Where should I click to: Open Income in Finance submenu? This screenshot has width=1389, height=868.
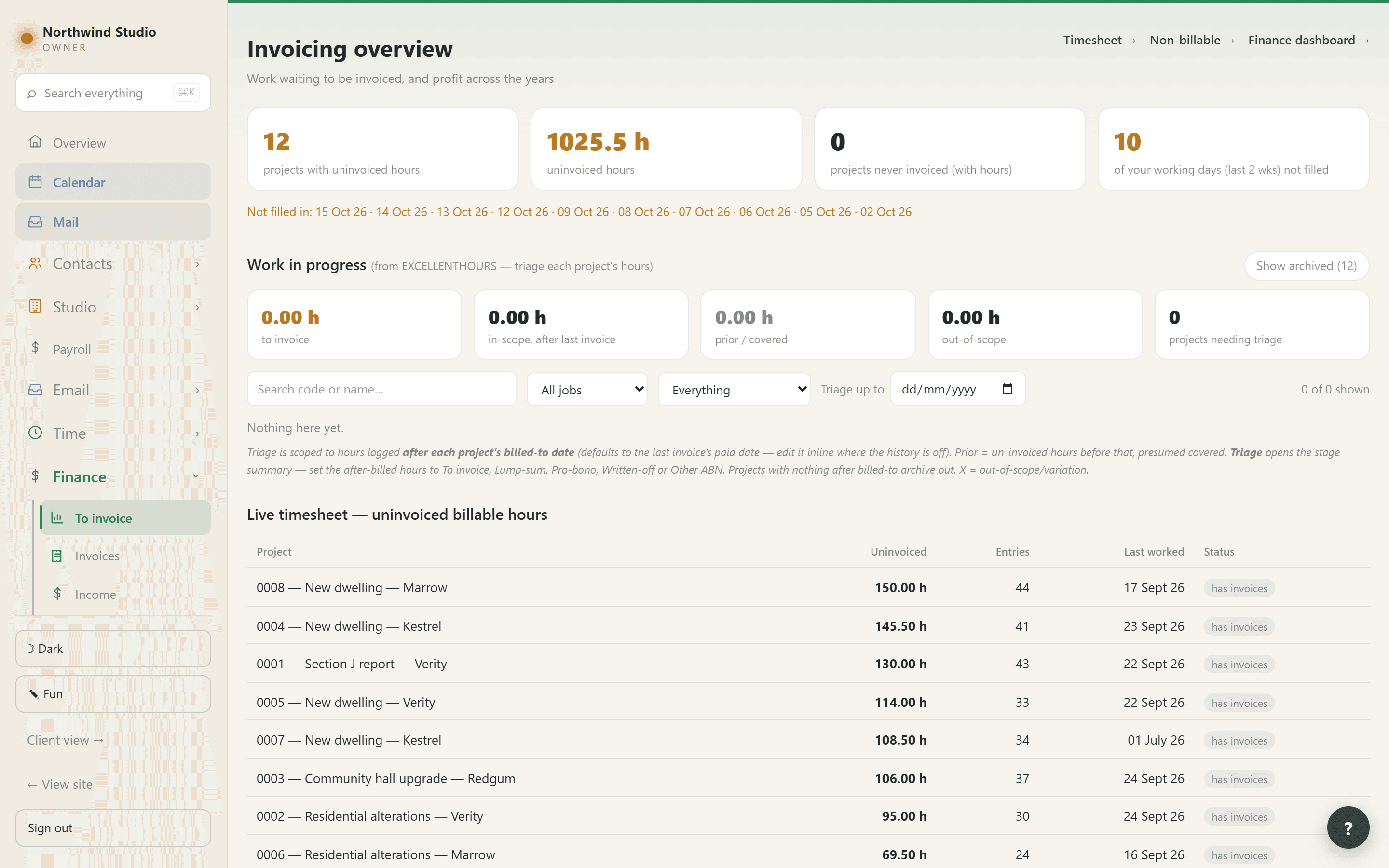pyautogui.click(x=125, y=594)
